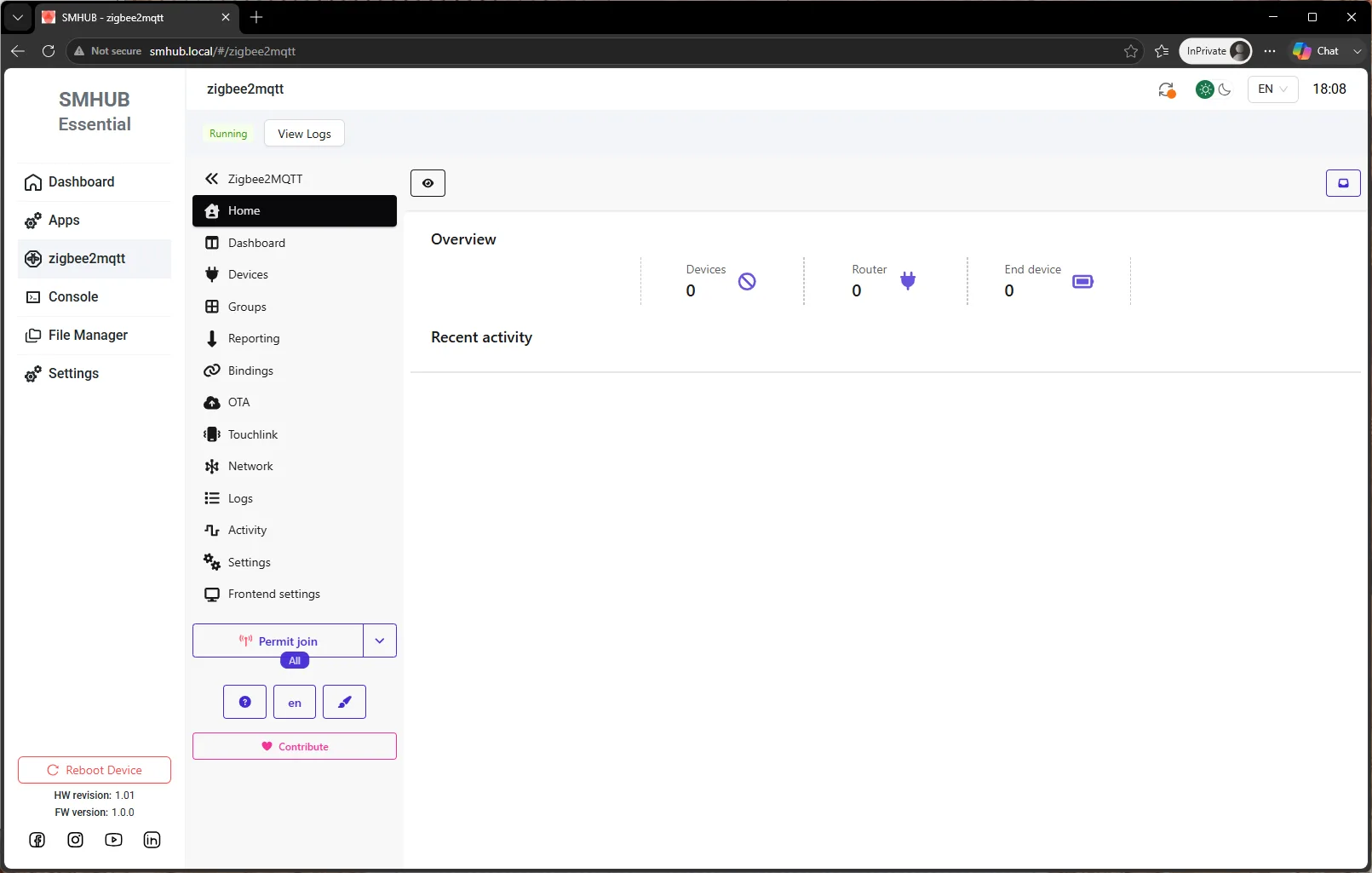Click browser back arrow

pos(18,51)
